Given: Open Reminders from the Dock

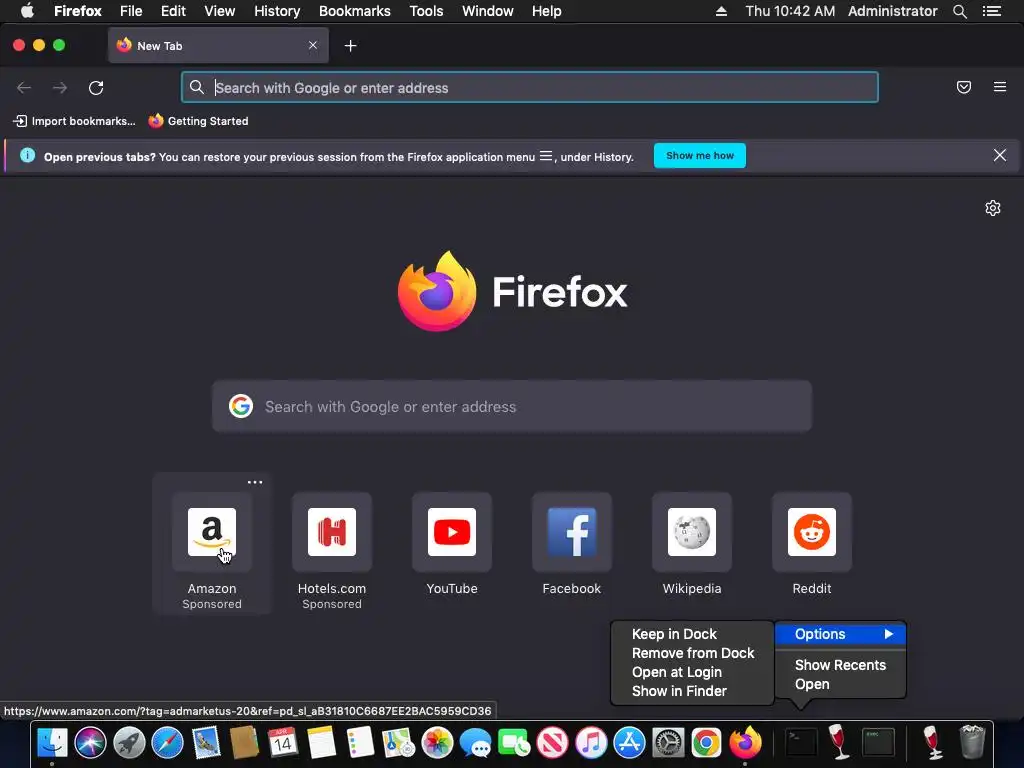Looking at the screenshot, I should pos(360,743).
